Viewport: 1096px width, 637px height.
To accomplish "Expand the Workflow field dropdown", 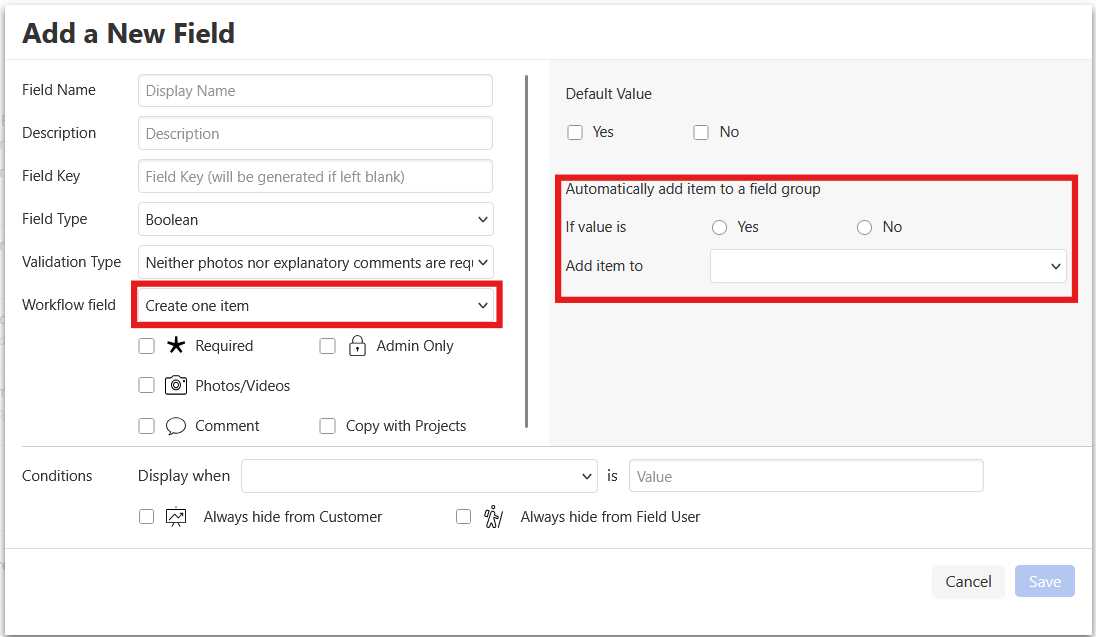I will [x=316, y=306].
